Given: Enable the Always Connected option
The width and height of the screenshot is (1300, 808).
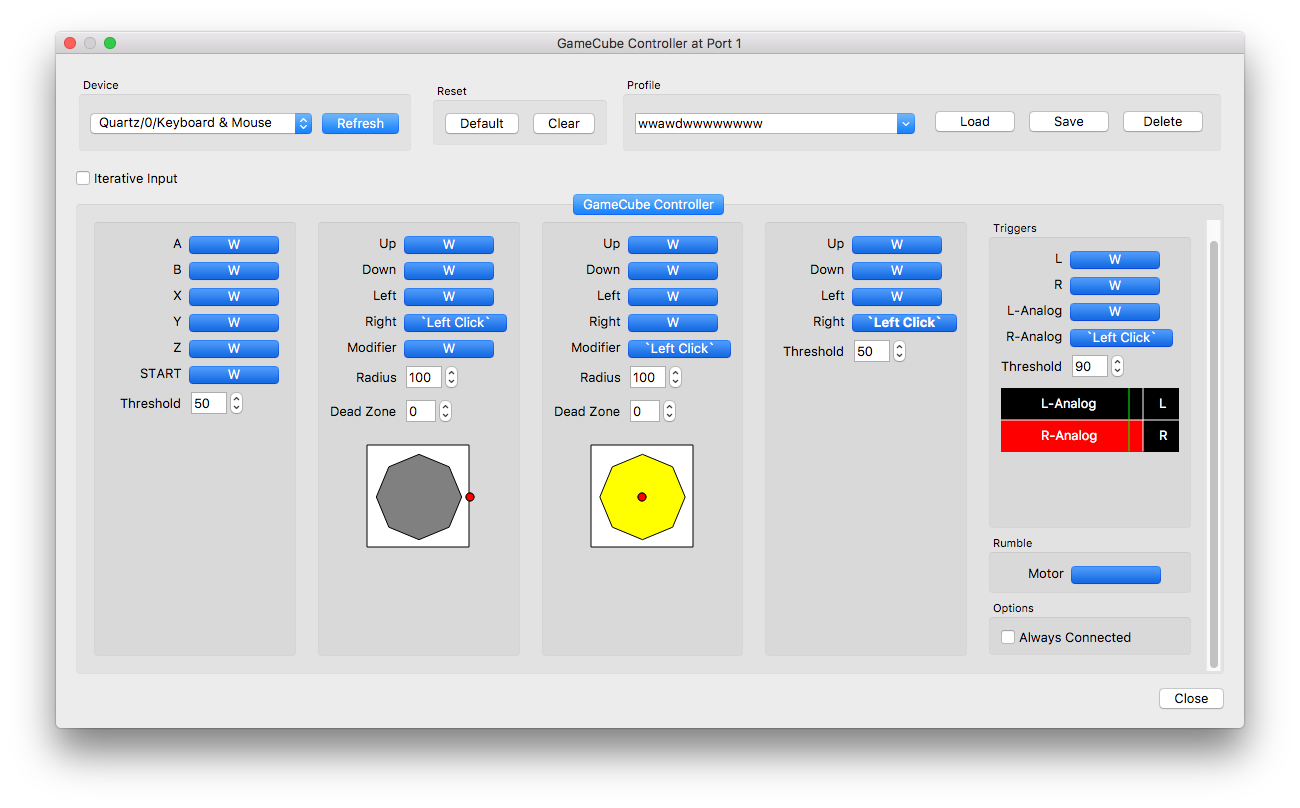Looking at the screenshot, I should point(1008,637).
